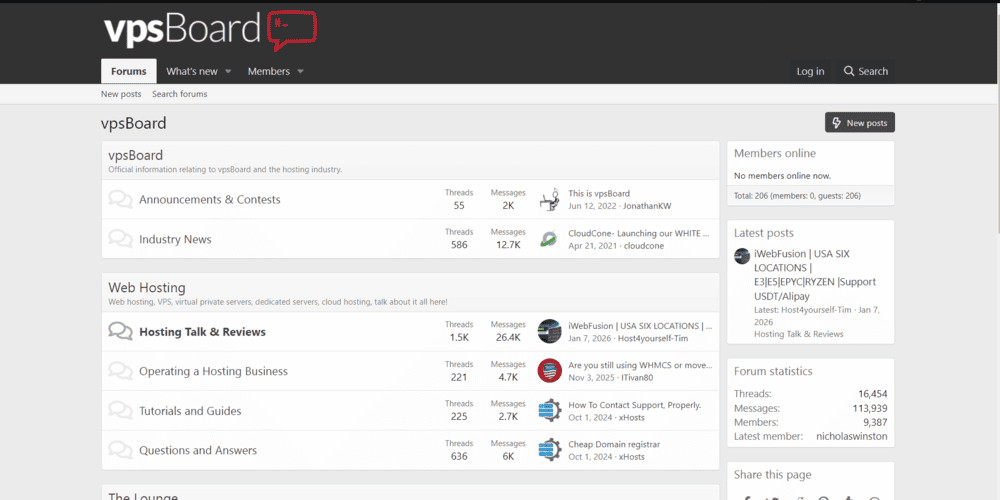Click the JonathanKW username
The image size is (1000, 500).
(647, 206)
